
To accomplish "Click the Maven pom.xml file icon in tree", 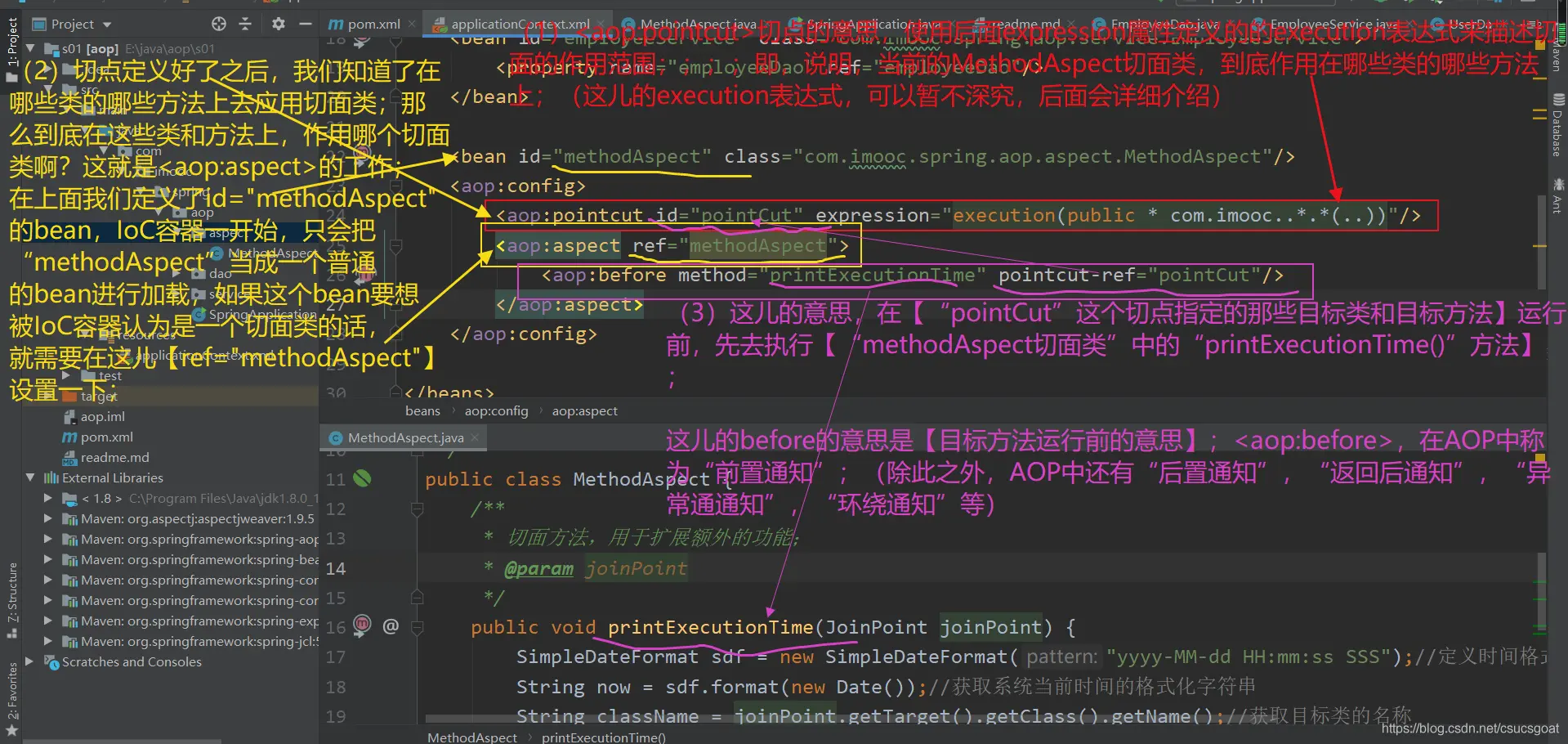I will pos(70,437).
